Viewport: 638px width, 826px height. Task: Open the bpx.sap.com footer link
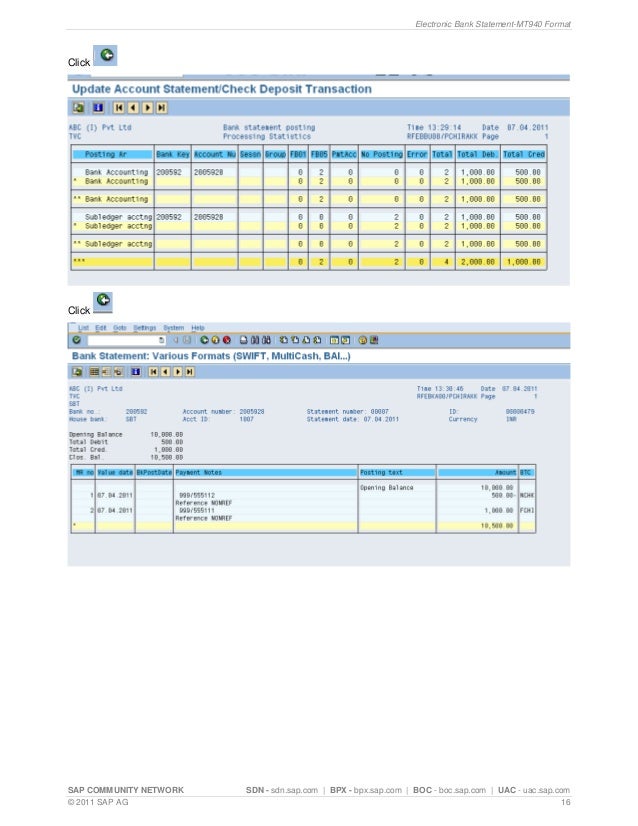tap(377, 790)
